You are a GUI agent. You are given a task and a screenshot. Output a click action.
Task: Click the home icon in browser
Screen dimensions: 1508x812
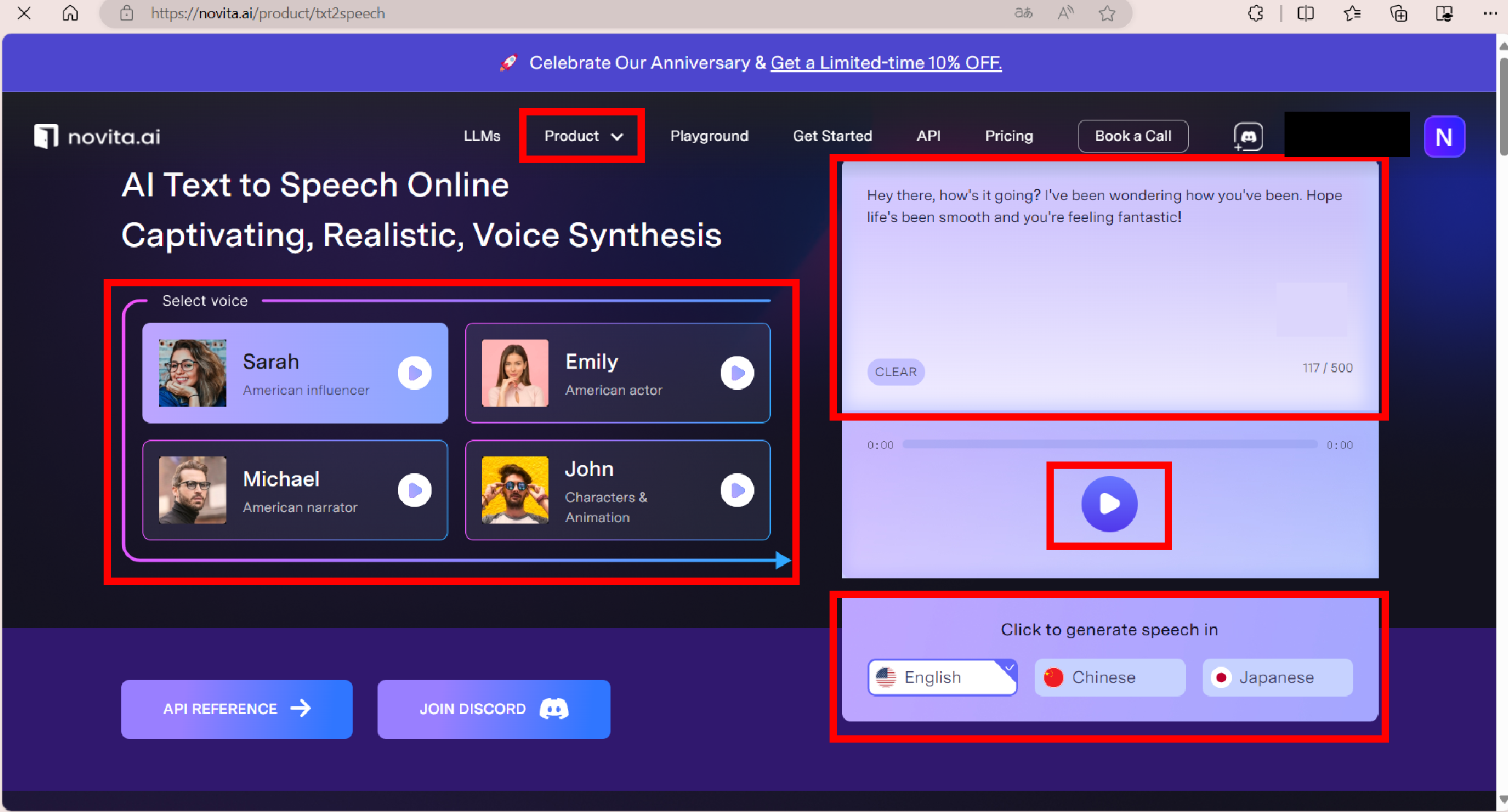coord(70,13)
